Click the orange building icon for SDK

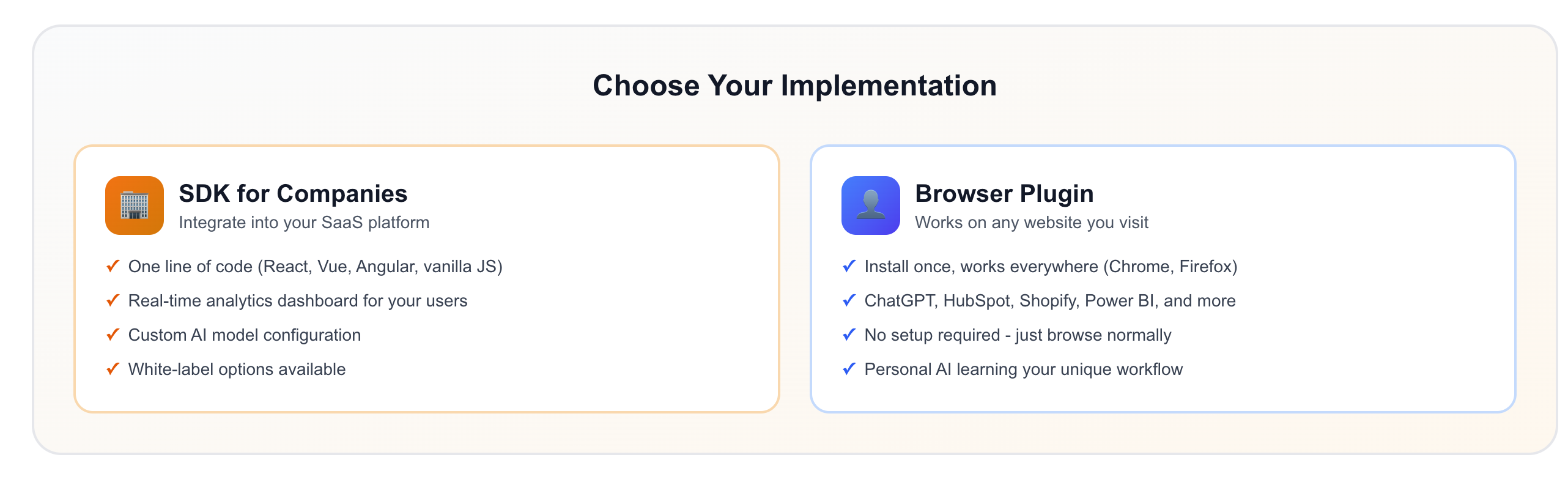pos(135,206)
